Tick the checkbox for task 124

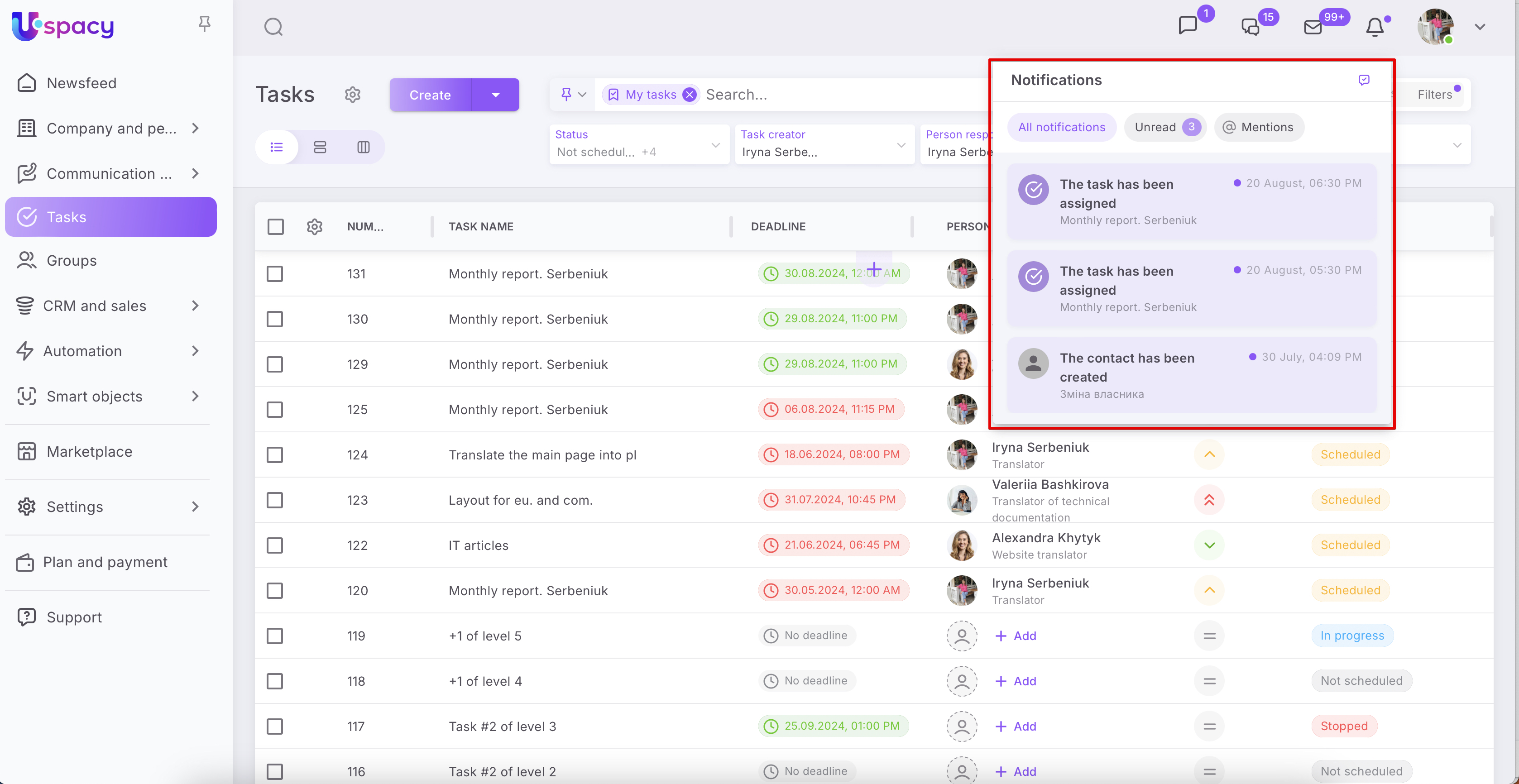[x=275, y=455]
